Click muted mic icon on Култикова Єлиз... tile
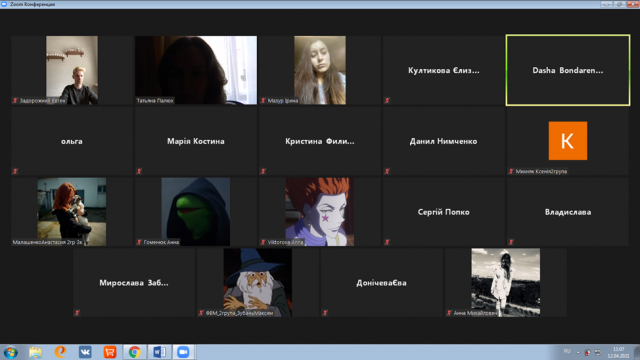Screen dimensions: 640x360 click(x=387, y=100)
